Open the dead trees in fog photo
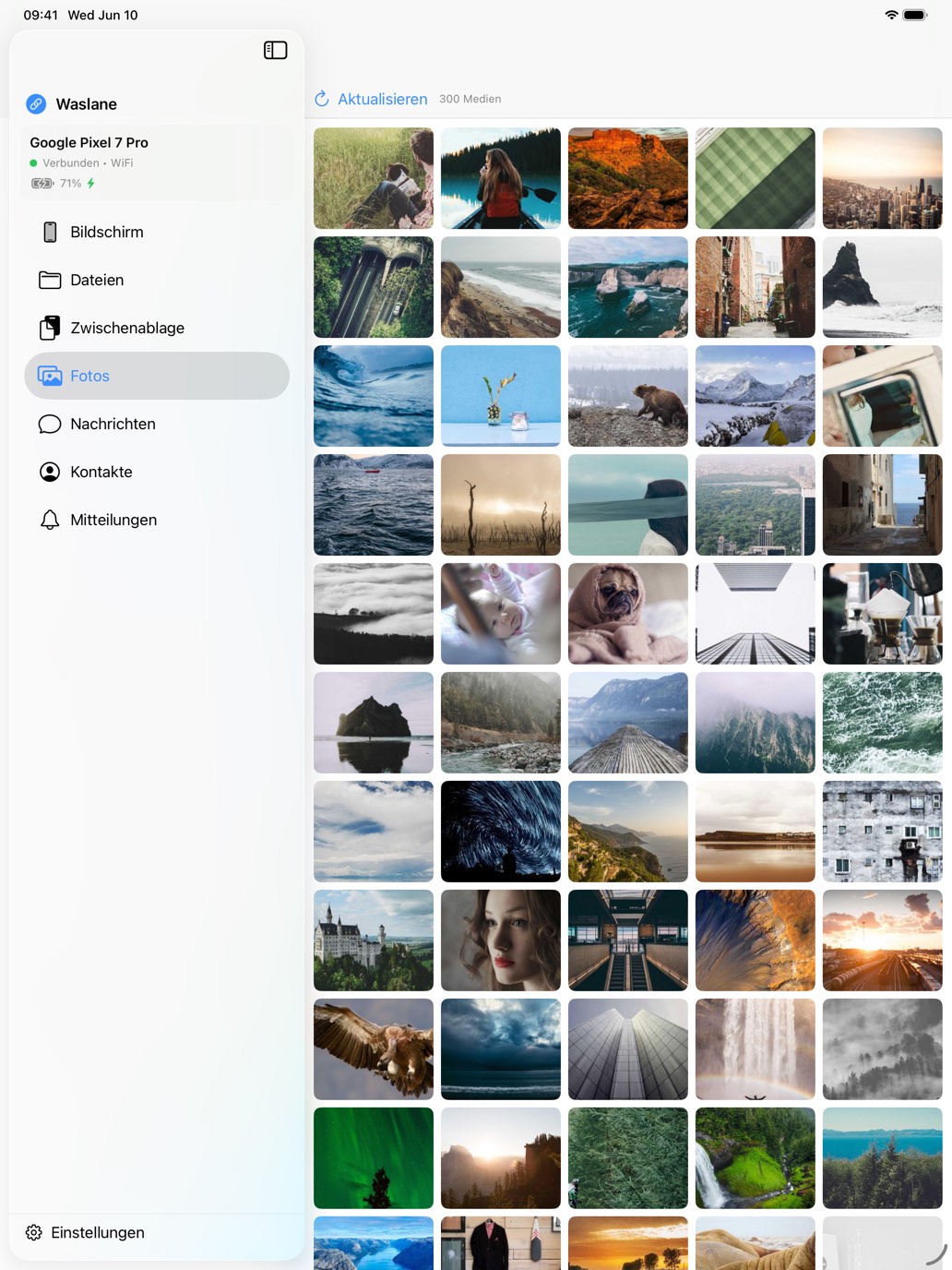Viewport: 952px width, 1270px height. pos(501,505)
